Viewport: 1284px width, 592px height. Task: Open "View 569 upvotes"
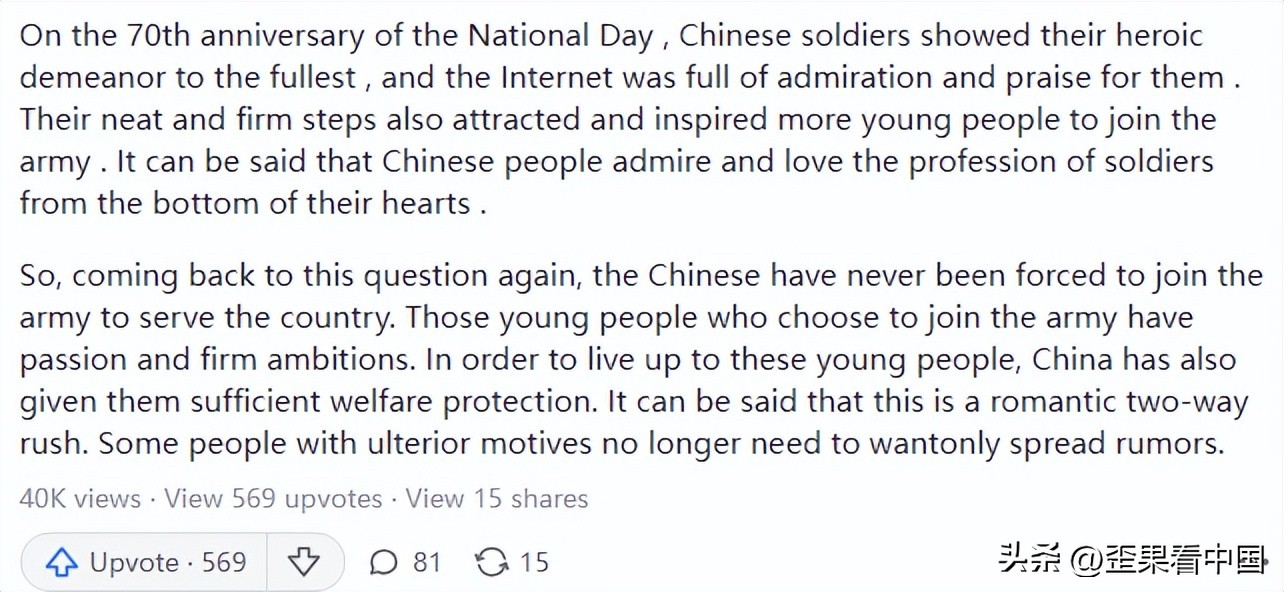point(269,498)
